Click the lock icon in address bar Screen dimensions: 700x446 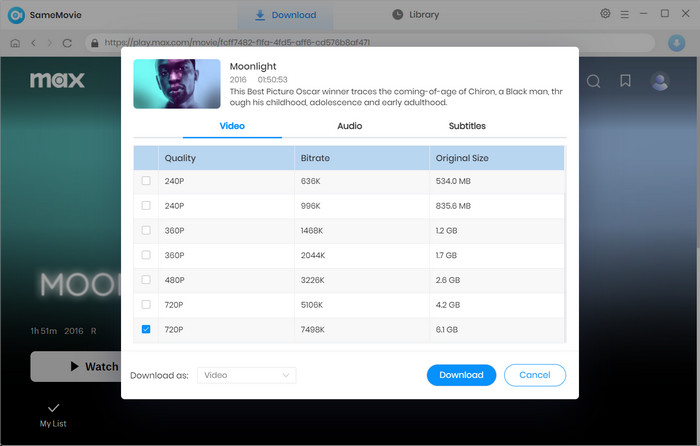click(95, 43)
